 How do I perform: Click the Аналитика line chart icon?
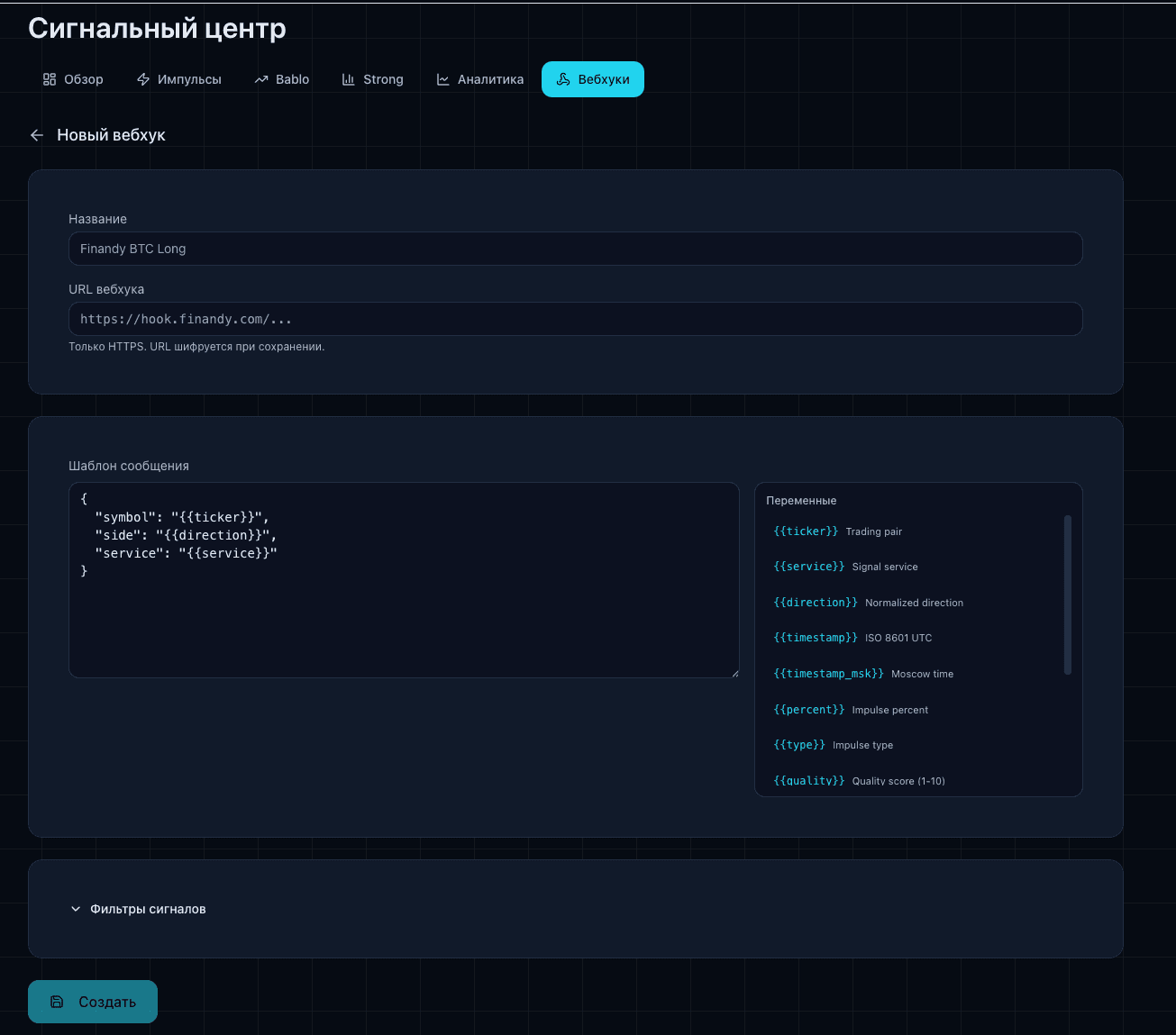pos(443,79)
